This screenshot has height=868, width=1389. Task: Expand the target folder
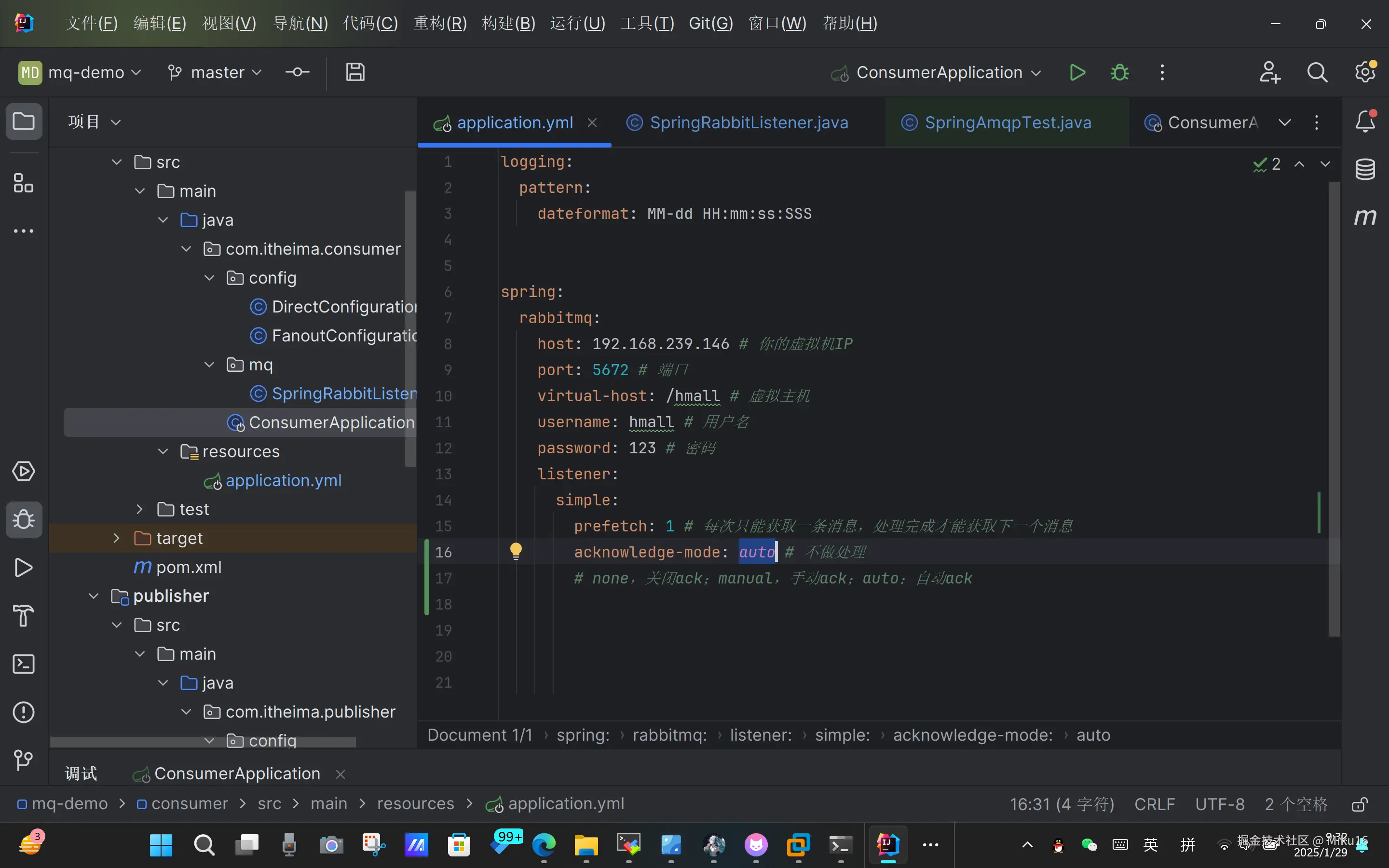[x=117, y=538]
